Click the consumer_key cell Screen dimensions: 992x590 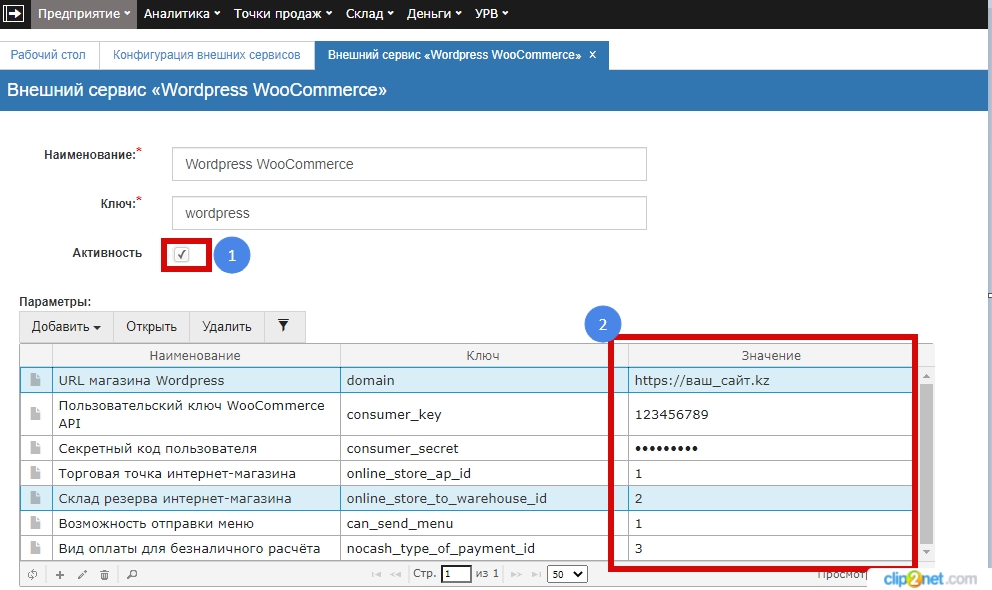pyautogui.click(x=484, y=414)
